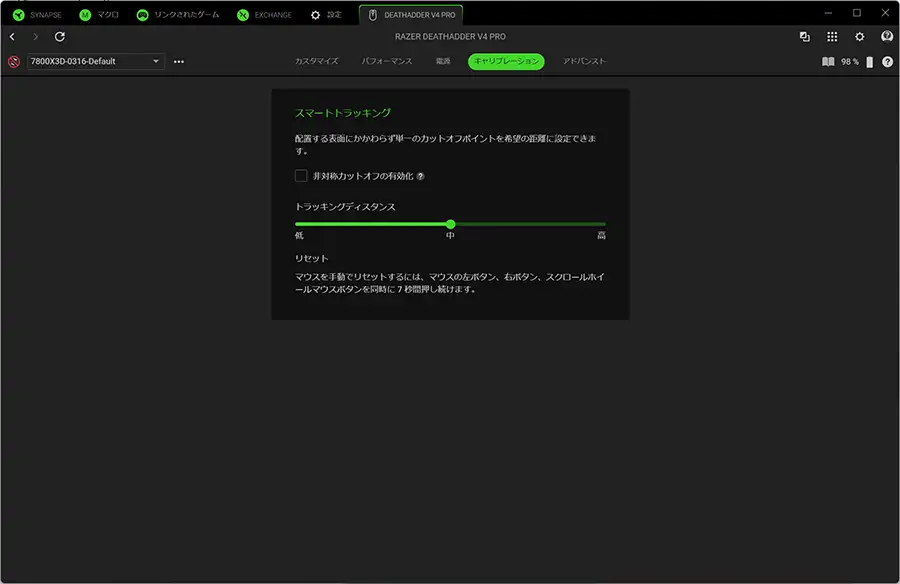
Task: Close the Razer Synapse window
Action: (x=885, y=13)
